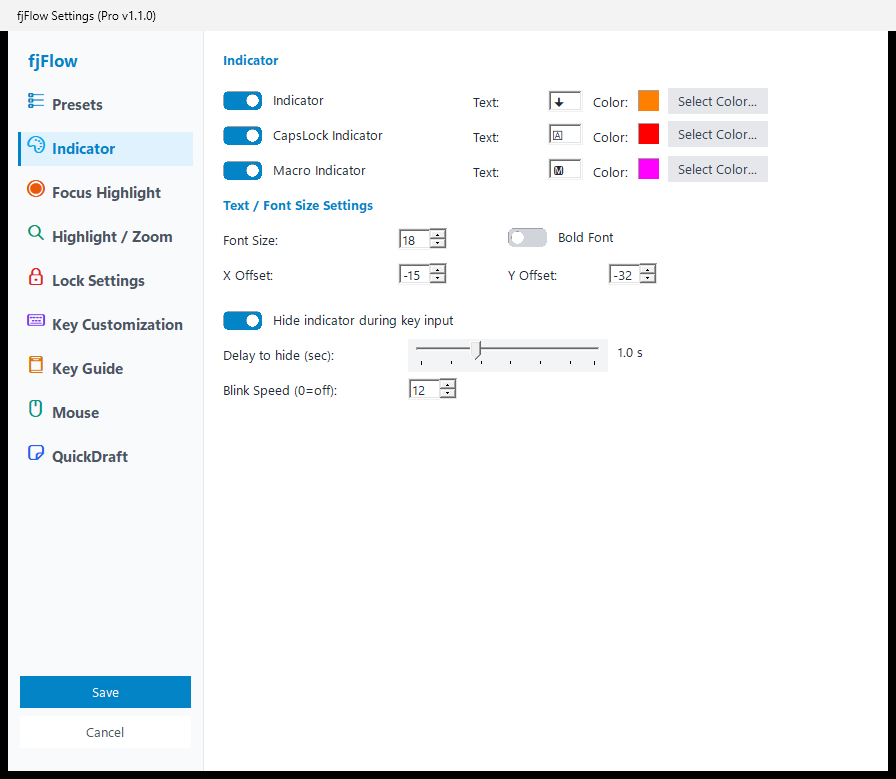Image resolution: width=896 pixels, height=779 pixels.
Task: Click the Blink Speed value field
Action: coord(425,389)
